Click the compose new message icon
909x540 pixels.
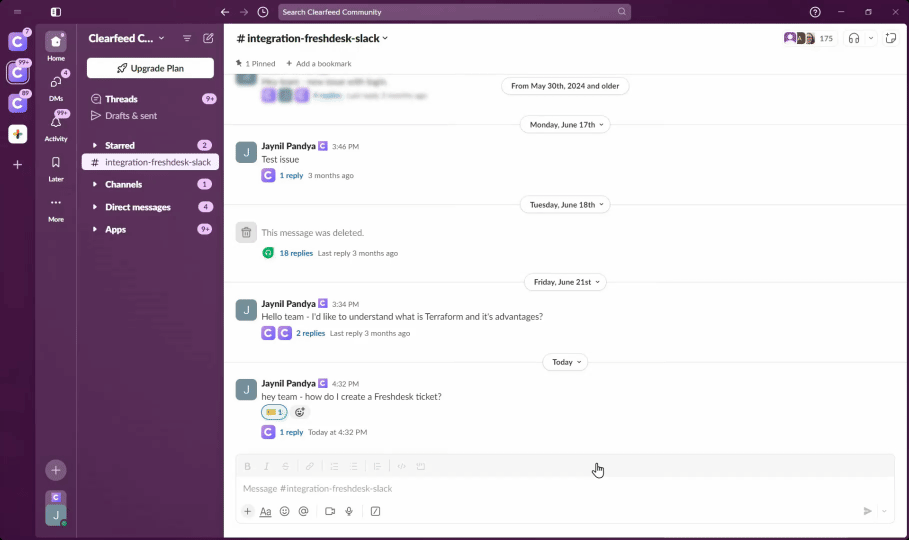click(208, 38)
